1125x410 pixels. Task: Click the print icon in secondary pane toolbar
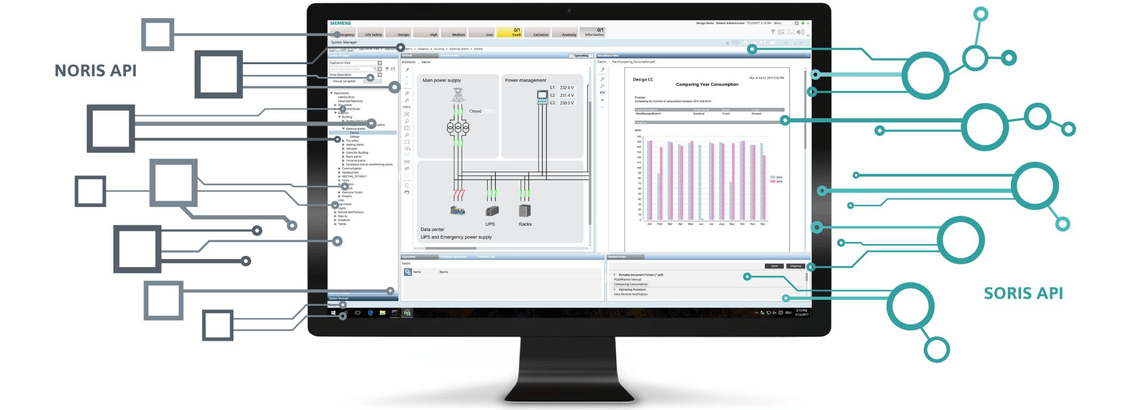click(603, 93)
